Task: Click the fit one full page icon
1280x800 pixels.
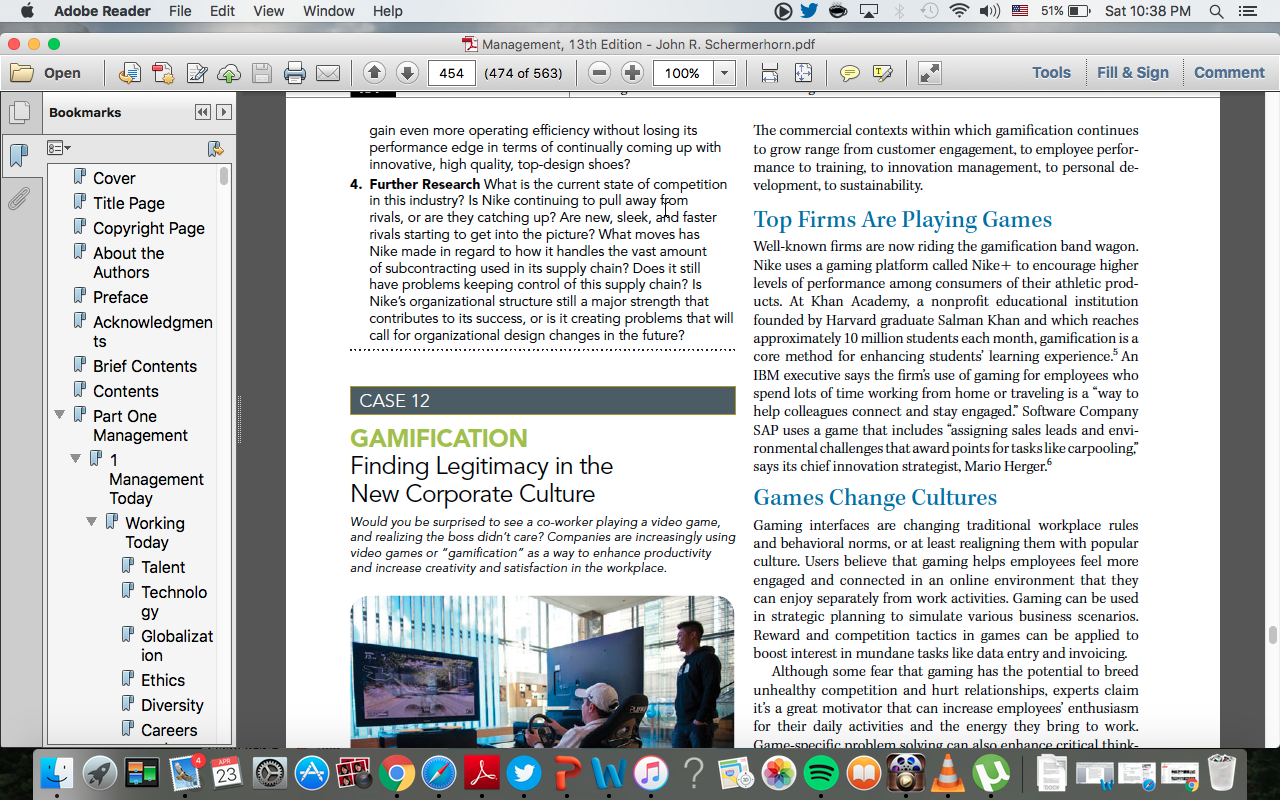Action: point(803,73)
